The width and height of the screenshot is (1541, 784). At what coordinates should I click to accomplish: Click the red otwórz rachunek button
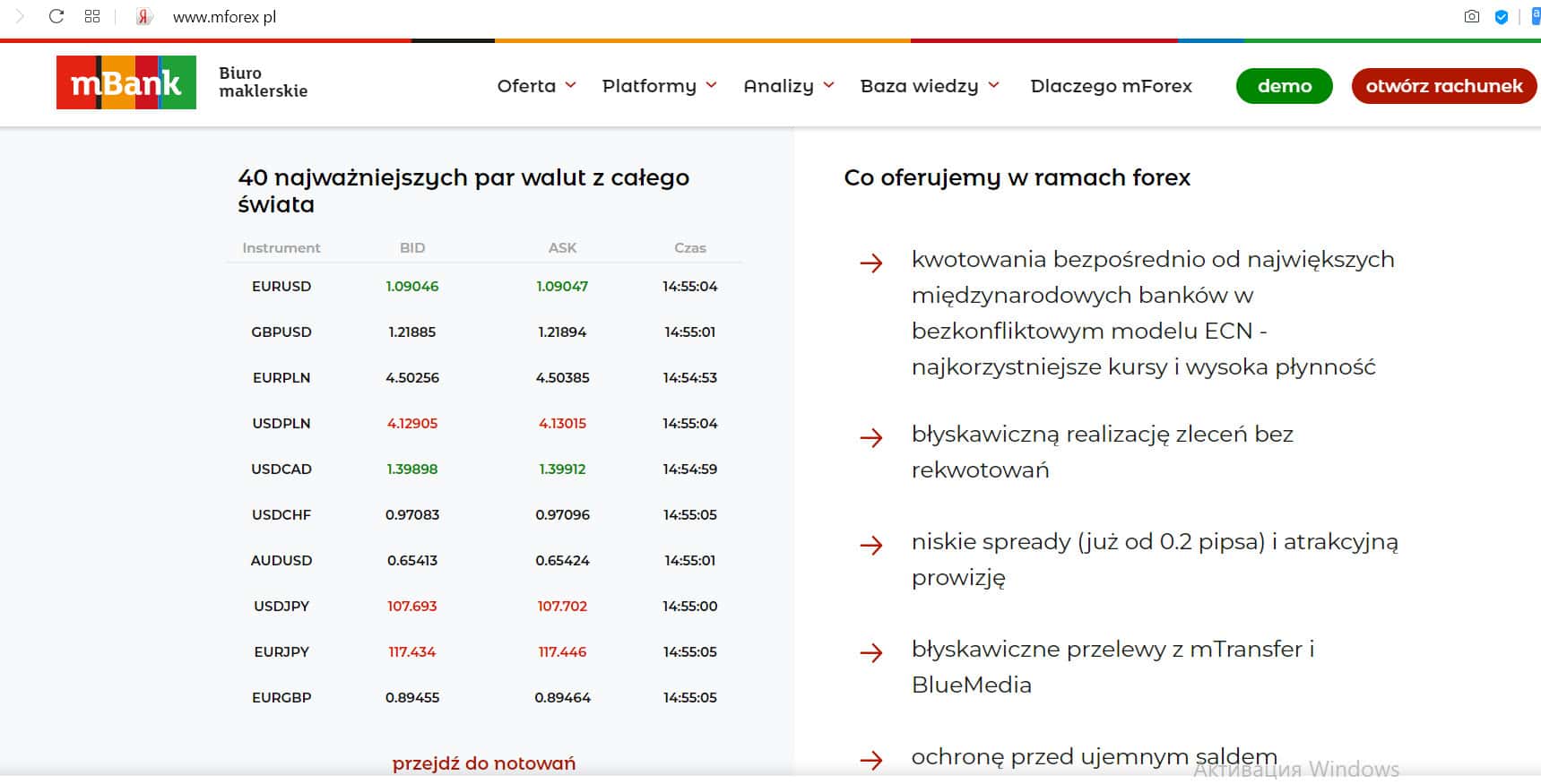1444,86
